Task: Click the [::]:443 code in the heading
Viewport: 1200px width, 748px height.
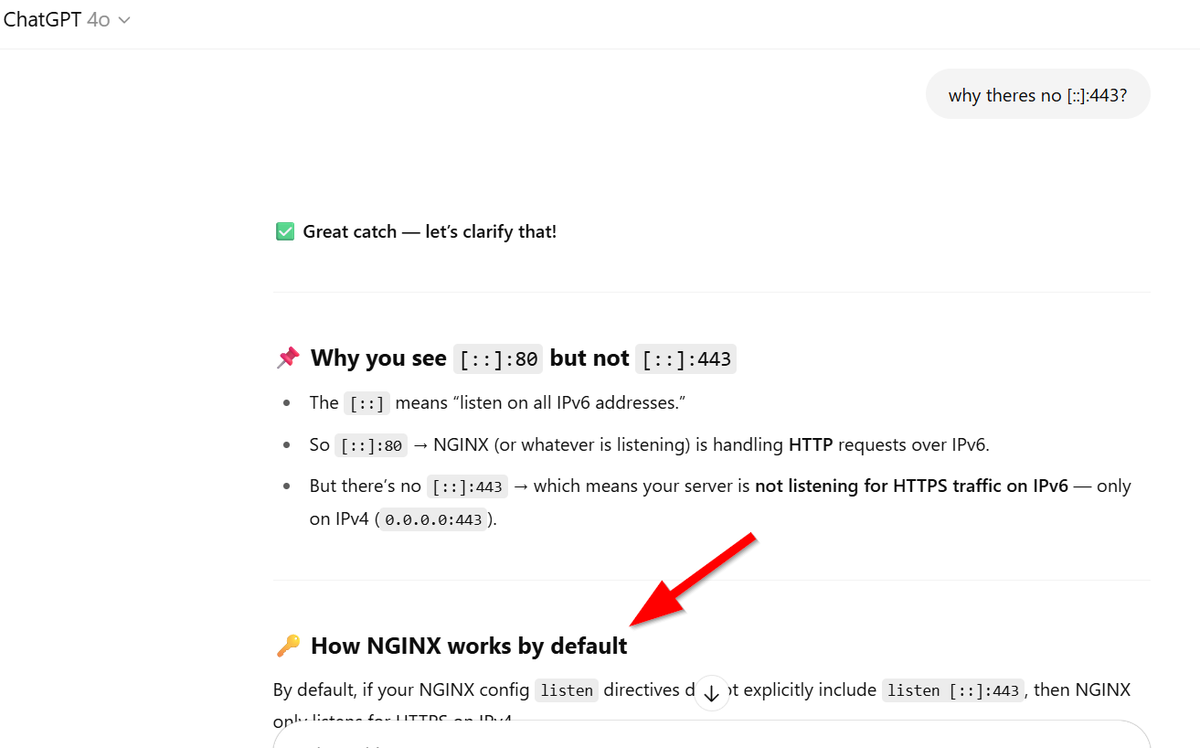Action: 686,359
